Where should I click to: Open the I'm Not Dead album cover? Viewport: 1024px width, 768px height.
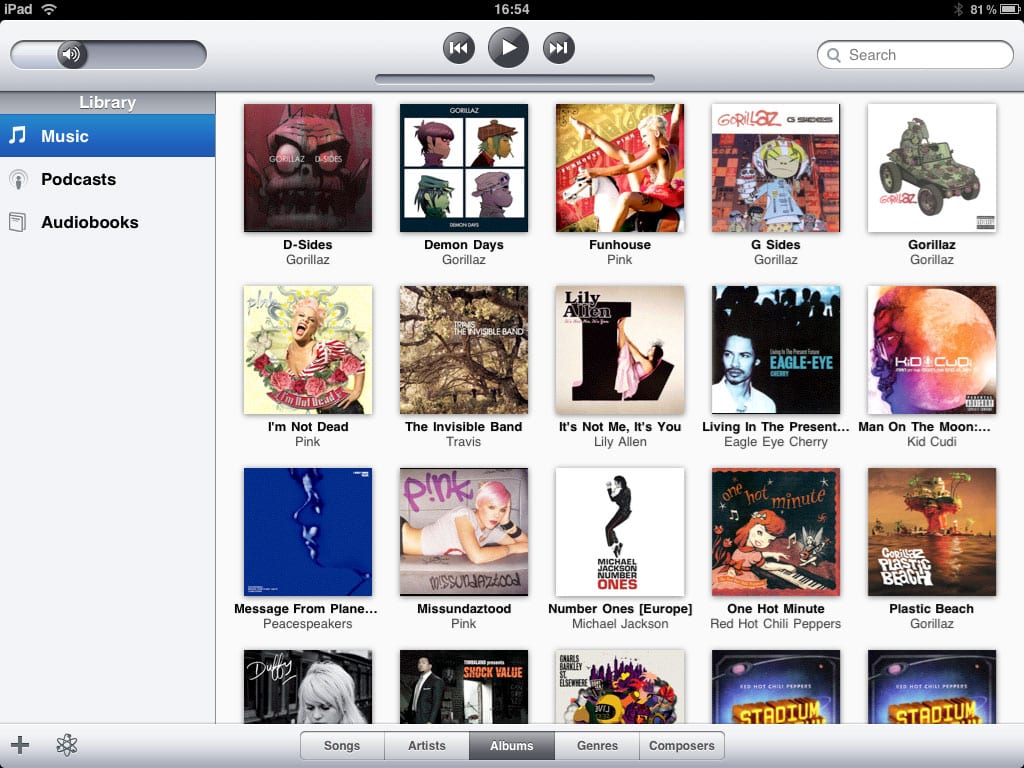308,350
